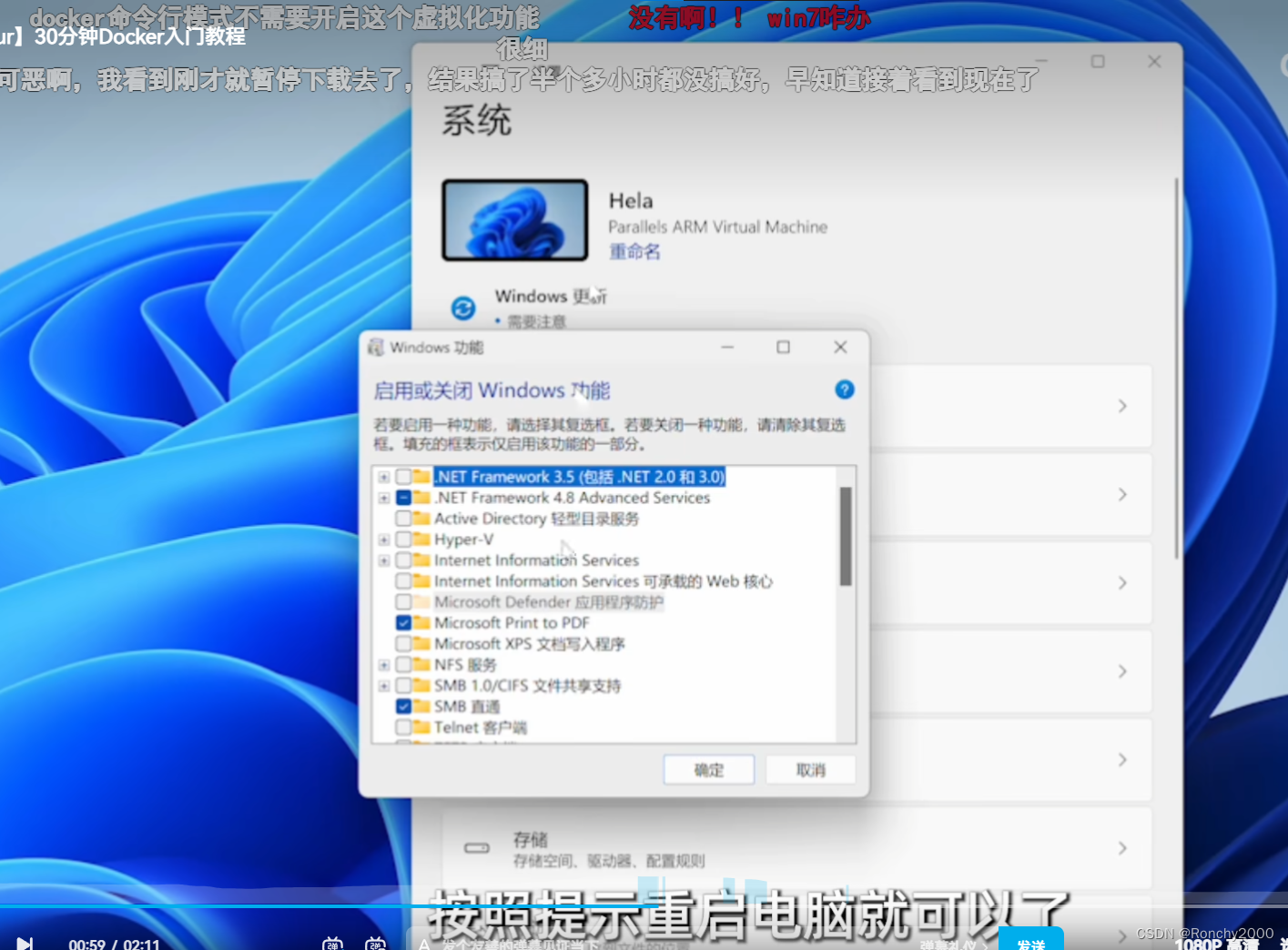The width and height of the screenshot is (1288, 950).
Task: Expand SMB 1.0/CIFS 文件共享支持 node
Action: (384, 686)
